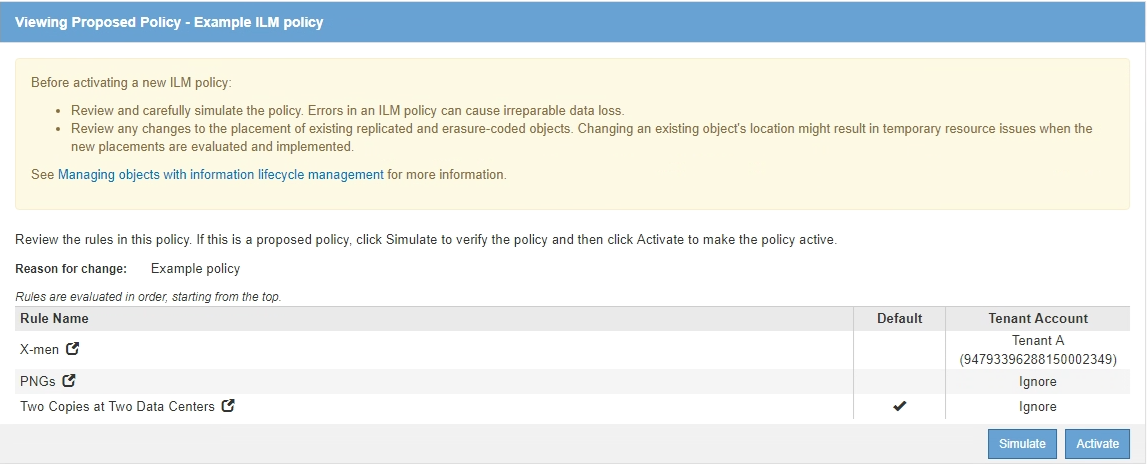Click the Viewing Proposed Policy title bar
Screen dimensions: 1147x464
click(169, 21)
